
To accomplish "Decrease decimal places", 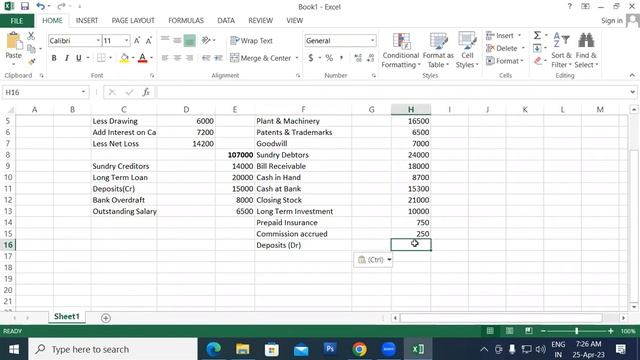I will click(x=371, y=58).
